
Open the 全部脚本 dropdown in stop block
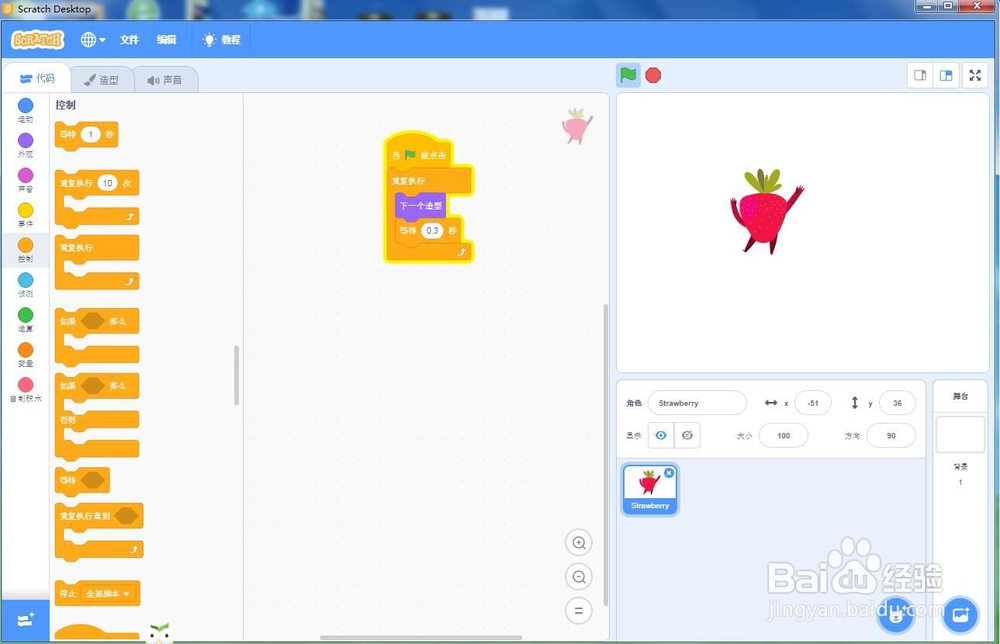point(107,594)
